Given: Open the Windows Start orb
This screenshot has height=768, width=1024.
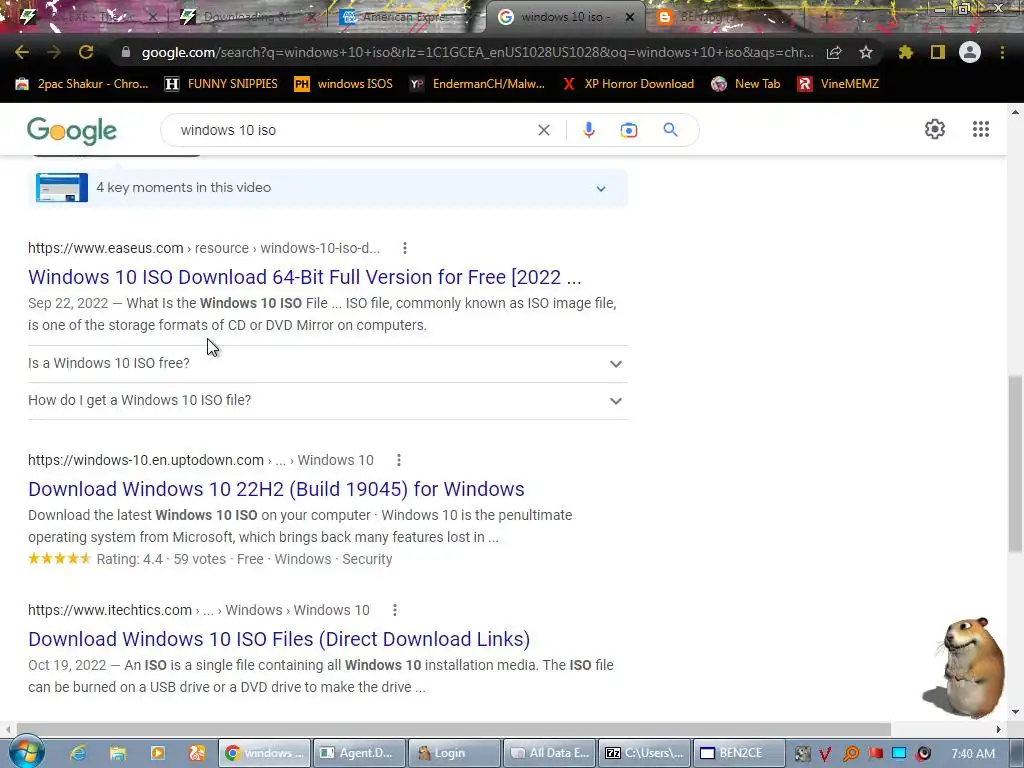Looking at the screenshot, I should coord(26,752).
